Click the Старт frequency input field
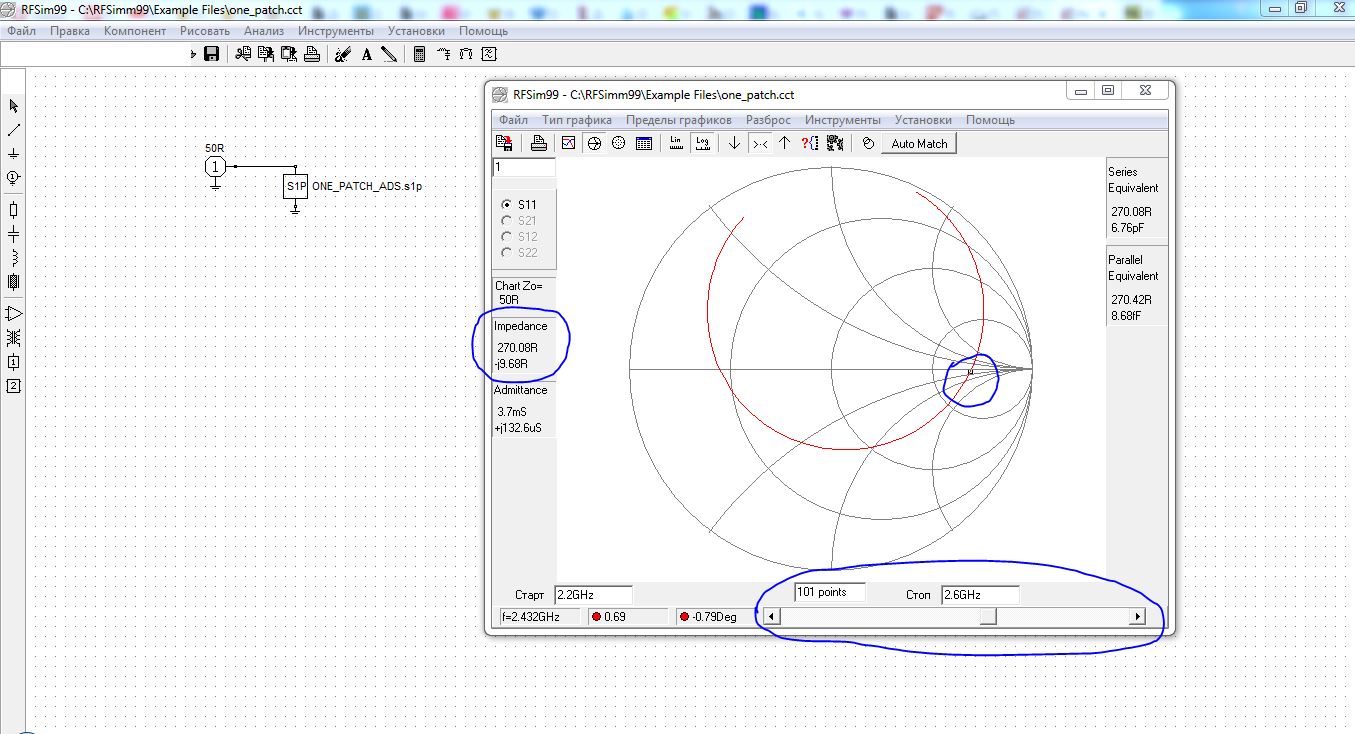Image resolution: width=1355 pixels, height=734 pixels. tap(593, 595)
